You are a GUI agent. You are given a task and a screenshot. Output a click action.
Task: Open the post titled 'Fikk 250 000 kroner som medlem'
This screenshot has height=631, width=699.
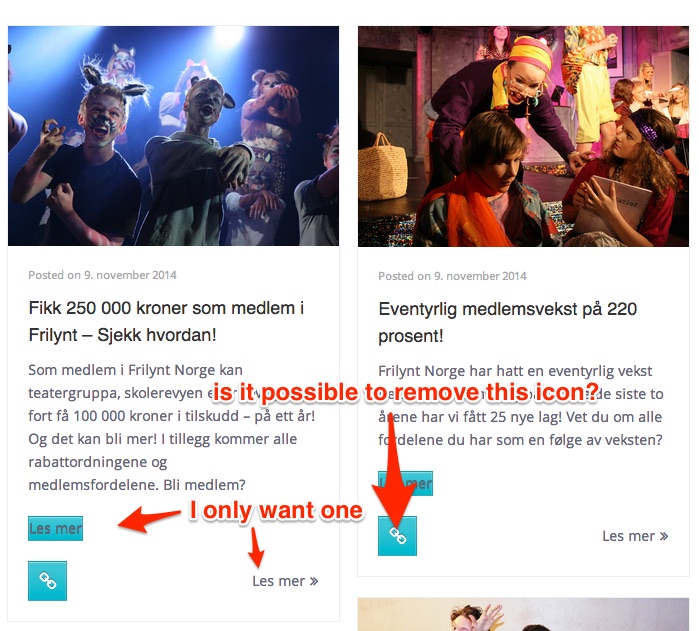pyautogui.click(x=166, y=321)
